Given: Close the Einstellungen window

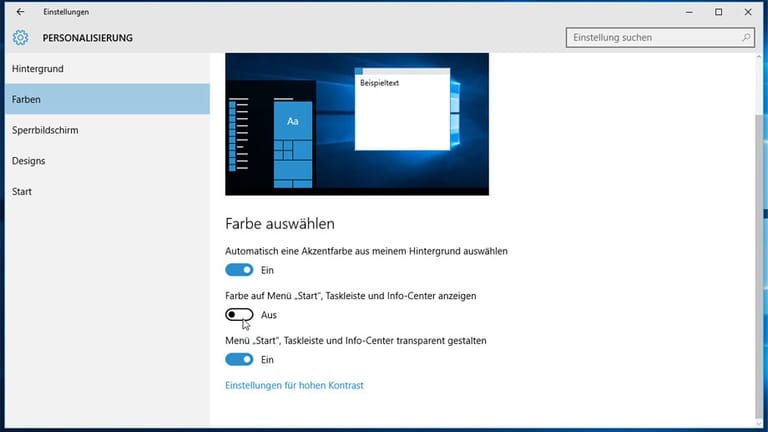Looking at the screenshot, I should pos(748,12).
